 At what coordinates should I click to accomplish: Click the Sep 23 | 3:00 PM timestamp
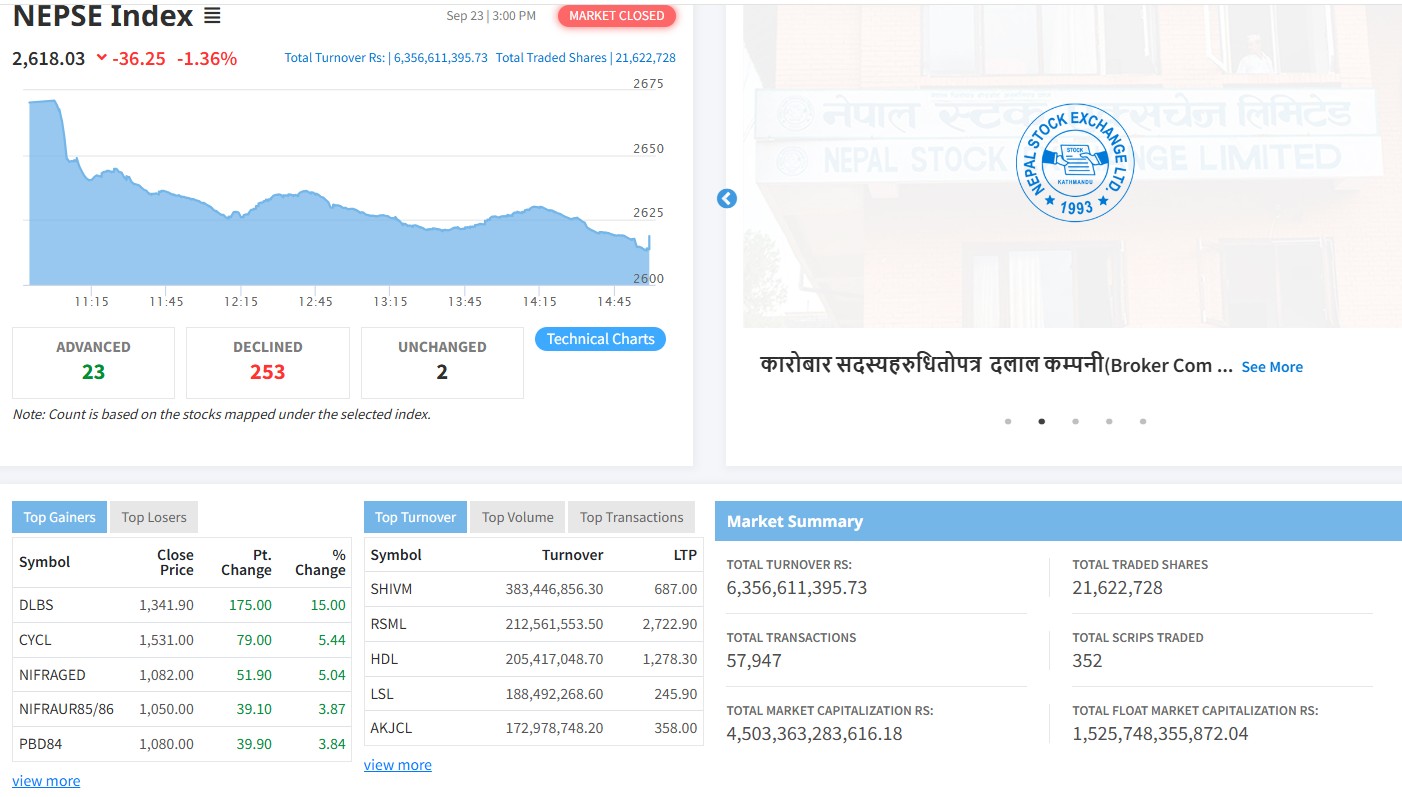(x=491, y=16)
